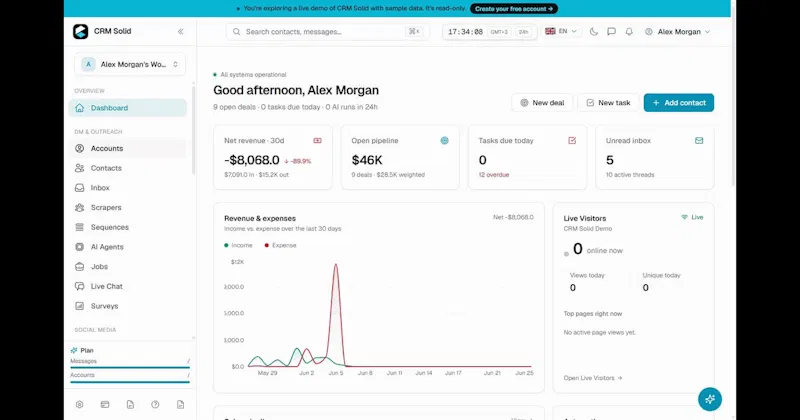Open the Alex Morgan's workspace switcher
The width and height of the screenshot is (800, 420).
pyautogui.click(x=130, y=64)
